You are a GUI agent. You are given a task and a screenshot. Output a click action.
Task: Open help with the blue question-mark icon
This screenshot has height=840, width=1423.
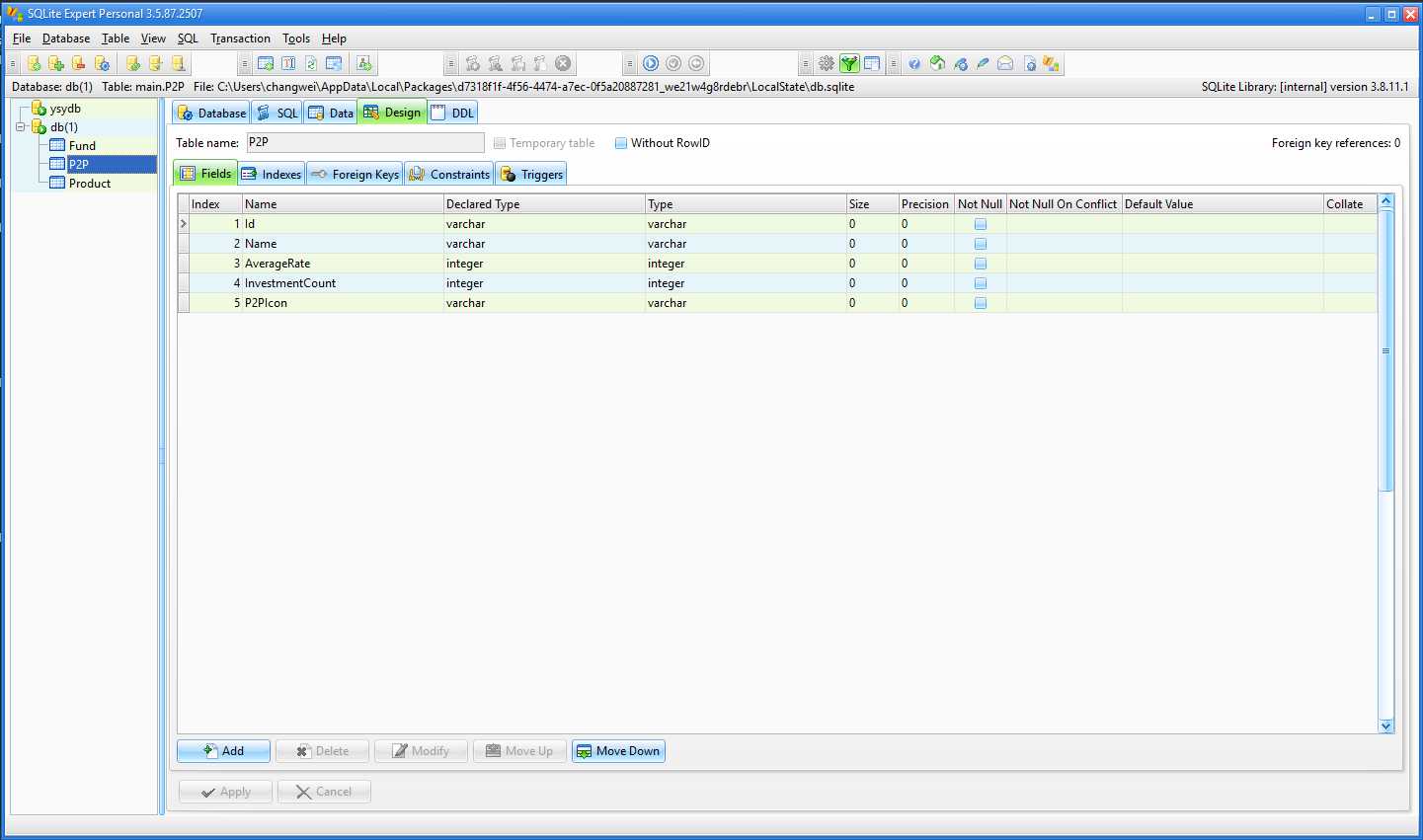(914, 63)
